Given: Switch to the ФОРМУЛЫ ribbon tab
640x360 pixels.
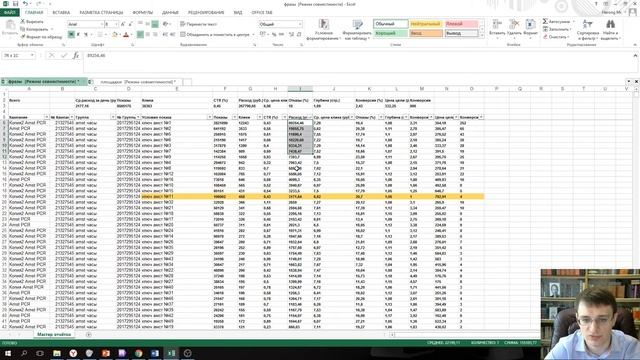Looking at the screenshot, I should point(142,13).
